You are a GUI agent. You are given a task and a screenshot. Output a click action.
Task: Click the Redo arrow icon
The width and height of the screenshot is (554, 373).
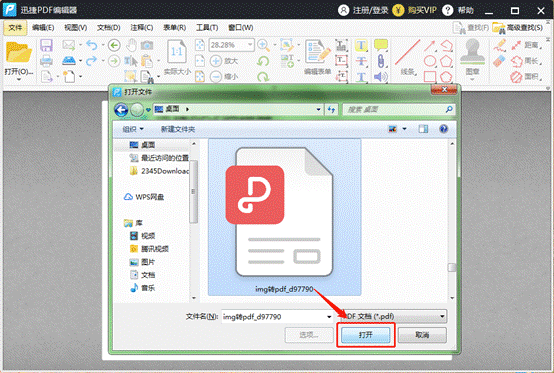92,61
